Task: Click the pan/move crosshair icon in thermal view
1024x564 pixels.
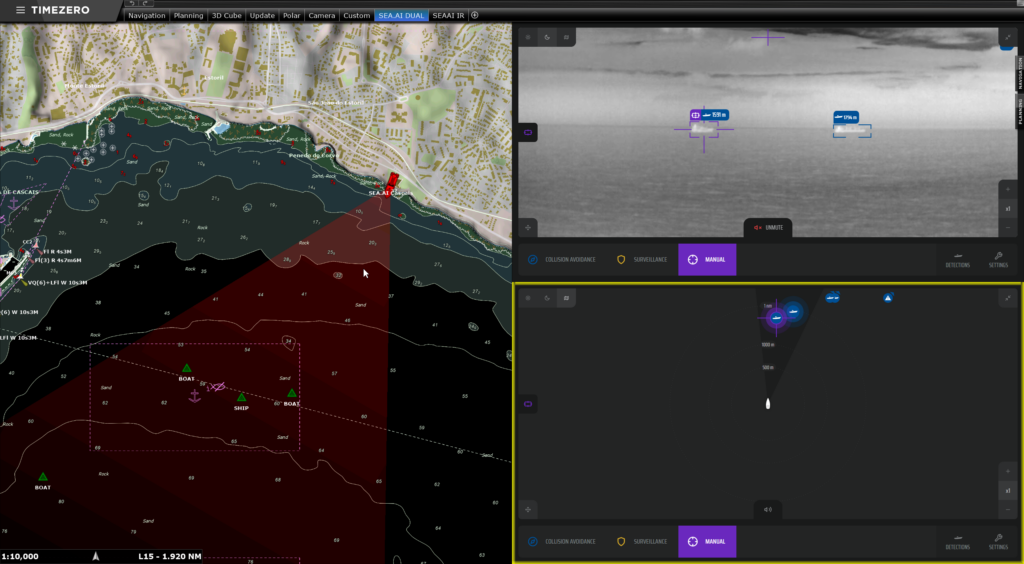Action: coord(528,227)
